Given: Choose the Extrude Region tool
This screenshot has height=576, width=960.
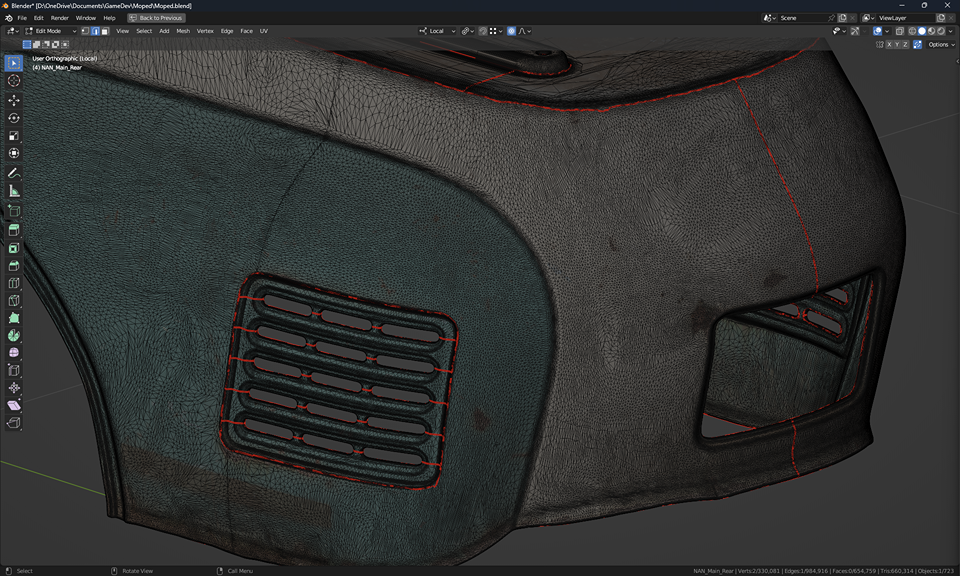Looking at the screenshot, I should [14, 230].
